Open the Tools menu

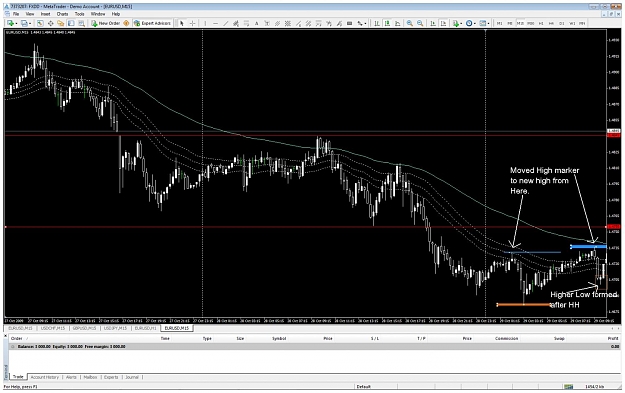click(79, 14)
